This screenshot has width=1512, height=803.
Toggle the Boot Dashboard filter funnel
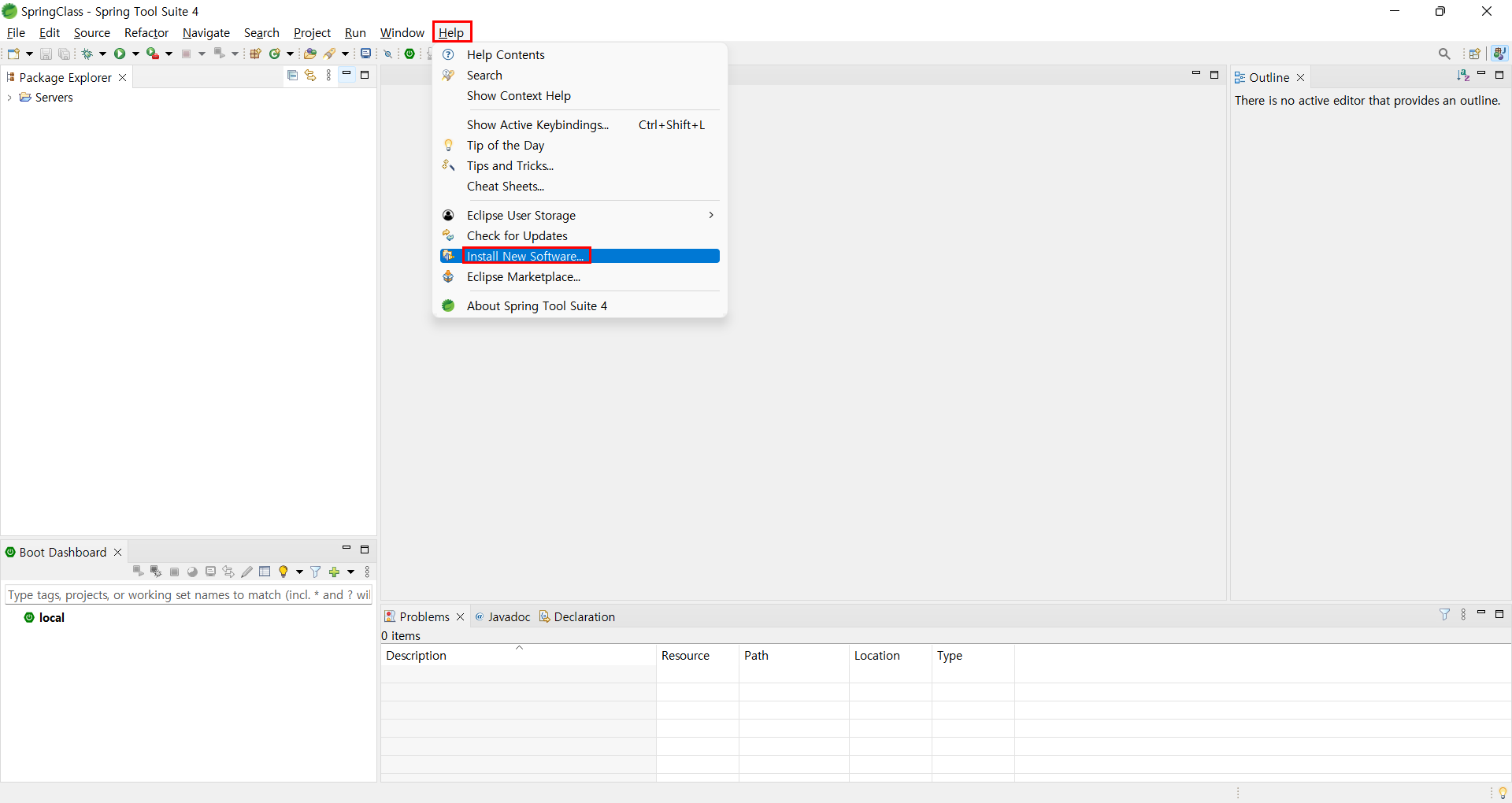(316, 572)
